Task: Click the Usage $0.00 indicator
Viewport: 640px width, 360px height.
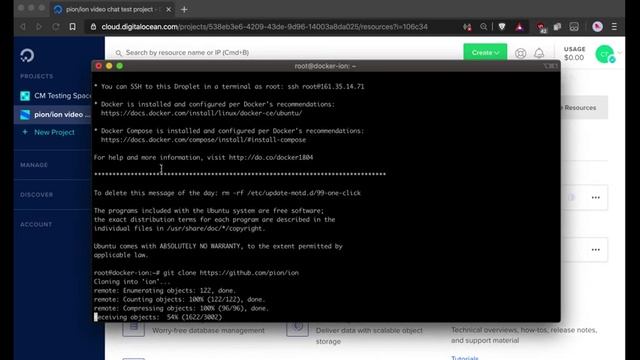Action: [x=574, y=53]
